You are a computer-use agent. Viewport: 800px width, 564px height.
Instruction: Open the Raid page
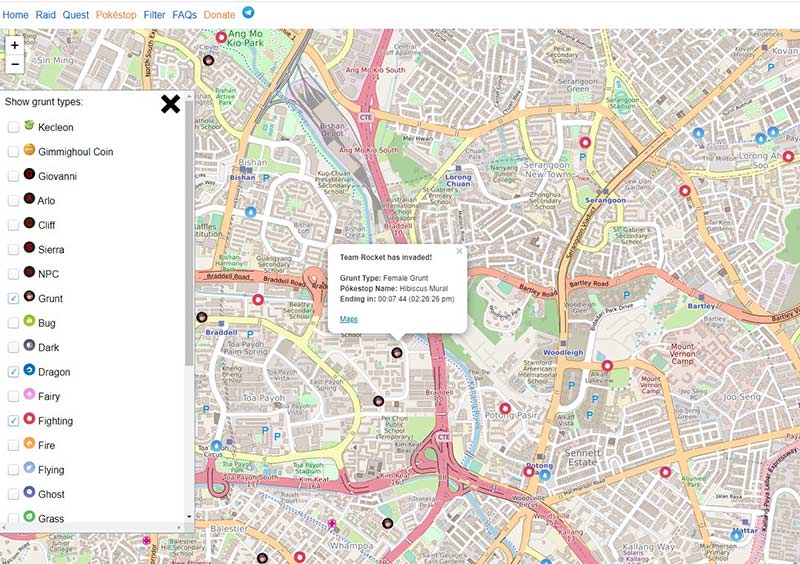pos(45,15)
